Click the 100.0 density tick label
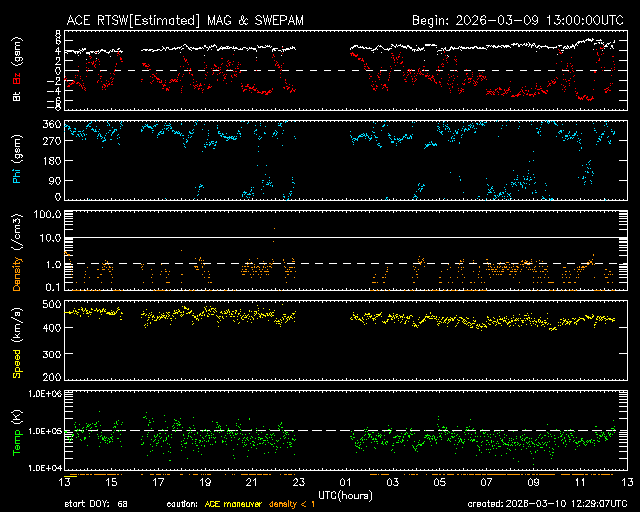 47,214
